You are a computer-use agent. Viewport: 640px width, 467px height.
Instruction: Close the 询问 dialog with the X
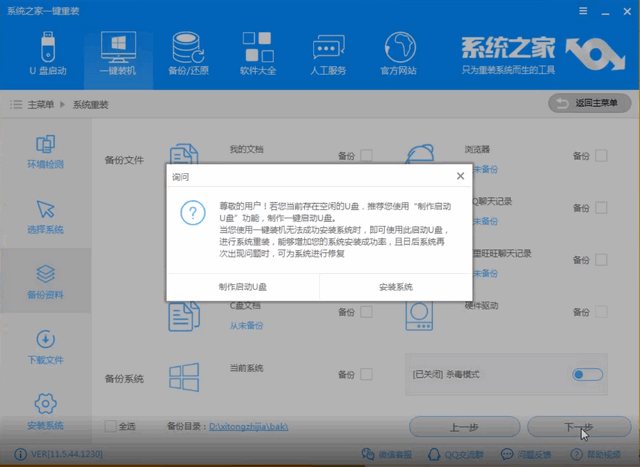[460, 176]
